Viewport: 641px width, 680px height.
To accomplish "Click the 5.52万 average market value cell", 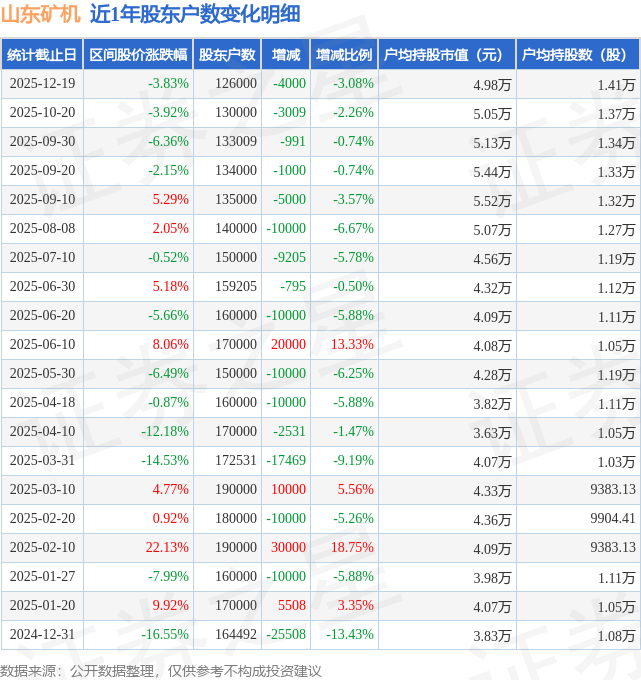I will pos(492,200).
